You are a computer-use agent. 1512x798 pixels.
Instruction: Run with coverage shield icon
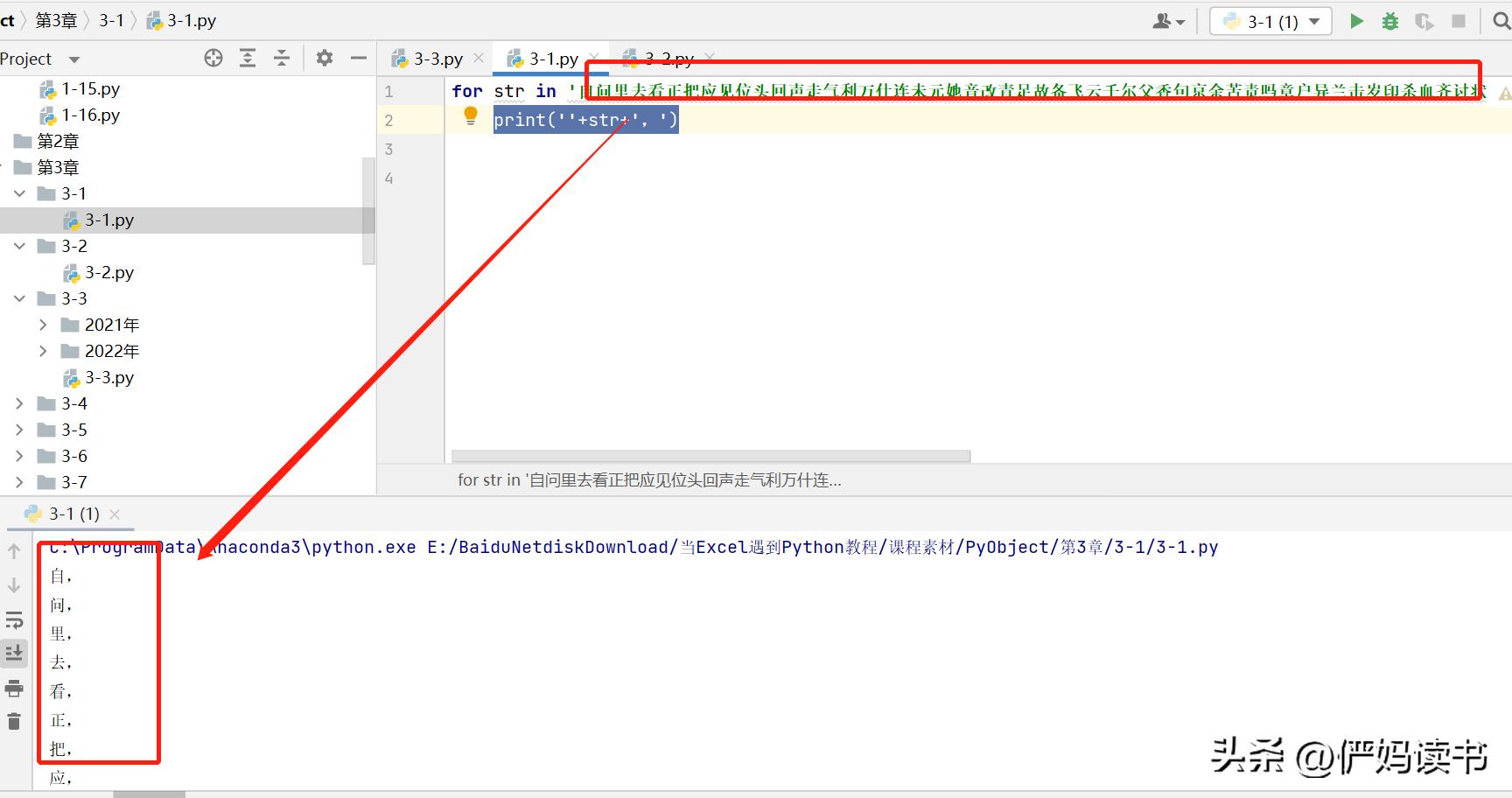[x=1424, y=21]
